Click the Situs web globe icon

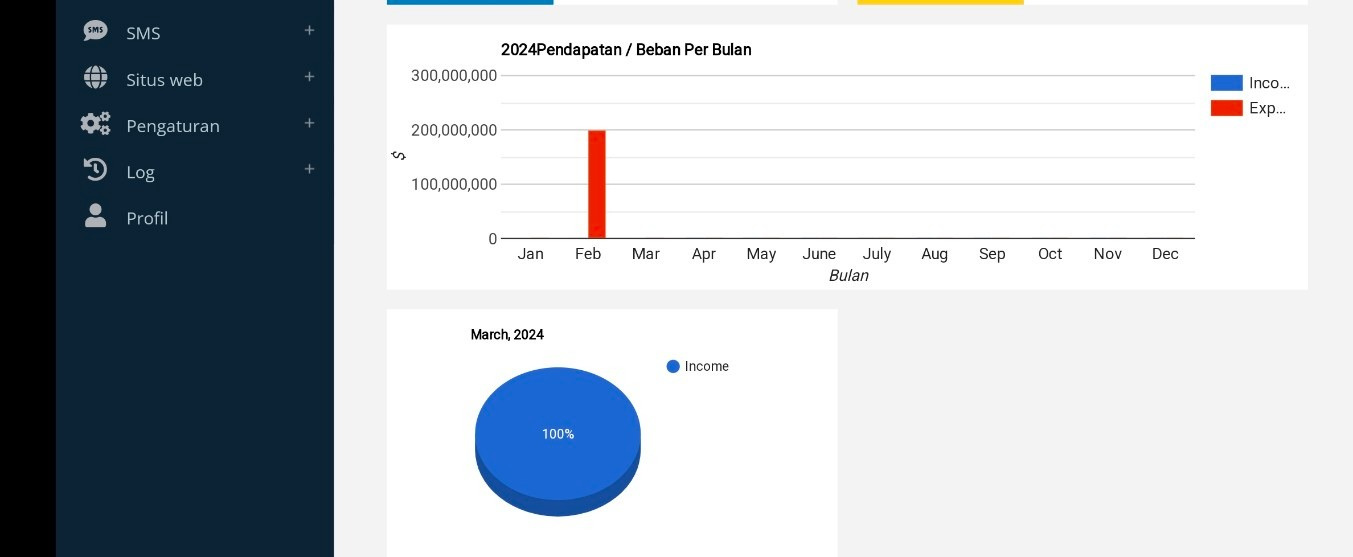[96, 77]
